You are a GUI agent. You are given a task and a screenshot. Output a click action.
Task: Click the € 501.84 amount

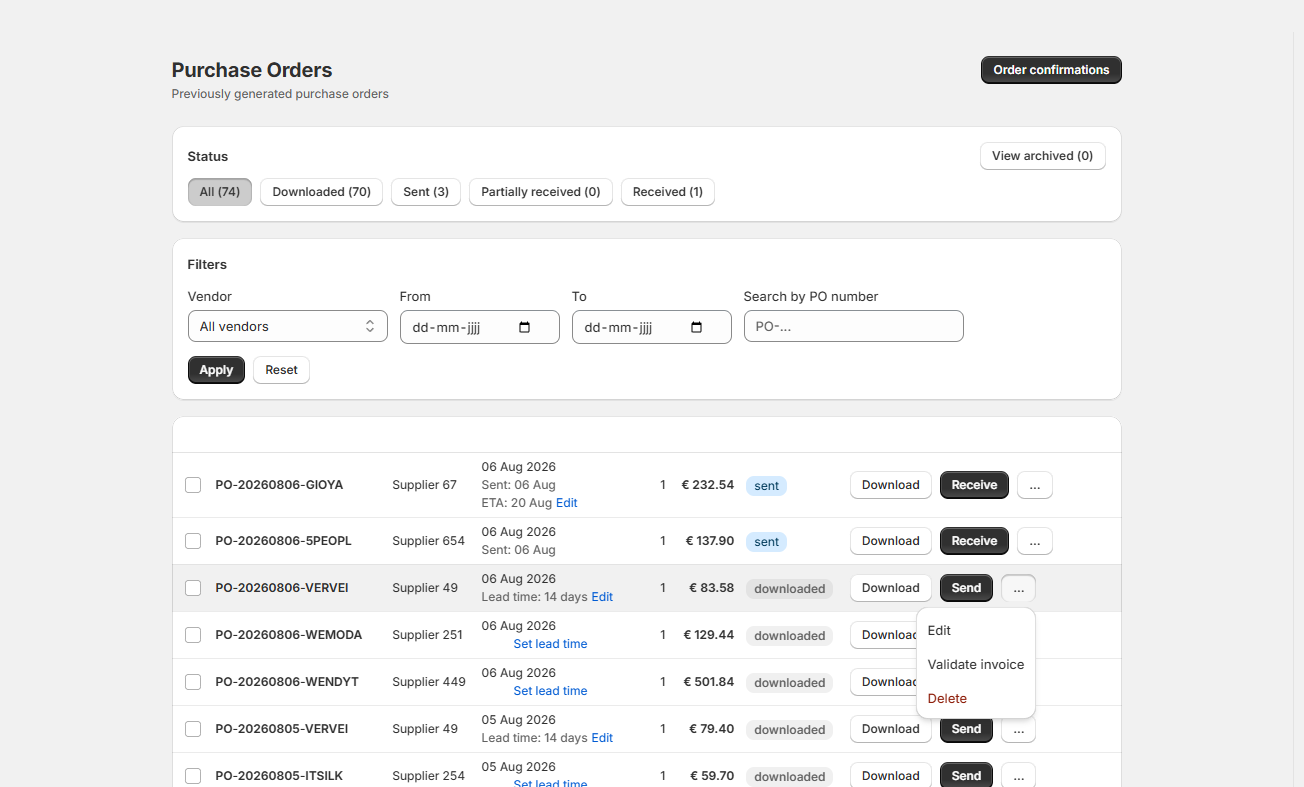(709, 682)
